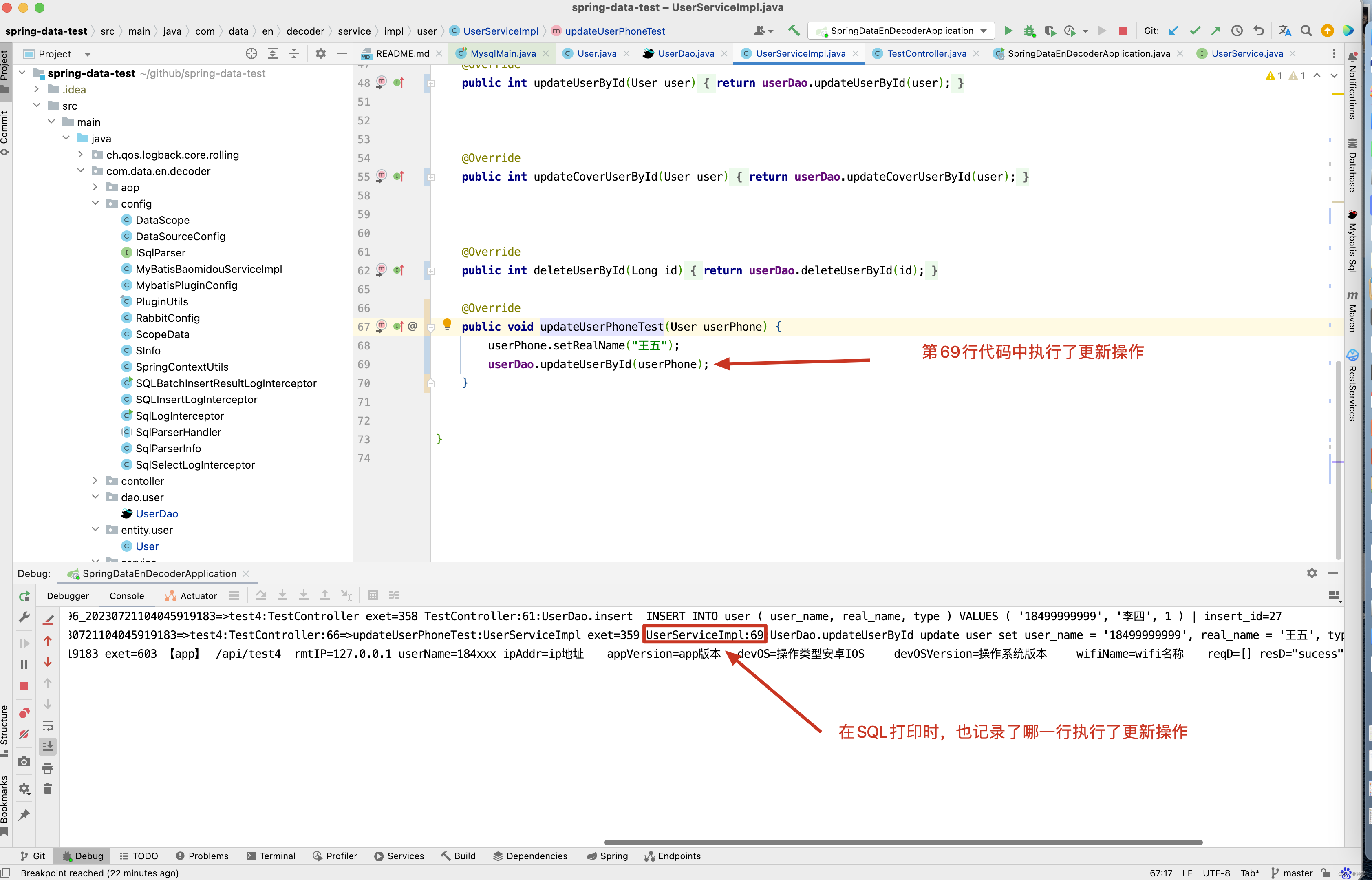This screenshot has width=1372, height=880.
Task: Show Git history clock icon
Action: 1237,31
